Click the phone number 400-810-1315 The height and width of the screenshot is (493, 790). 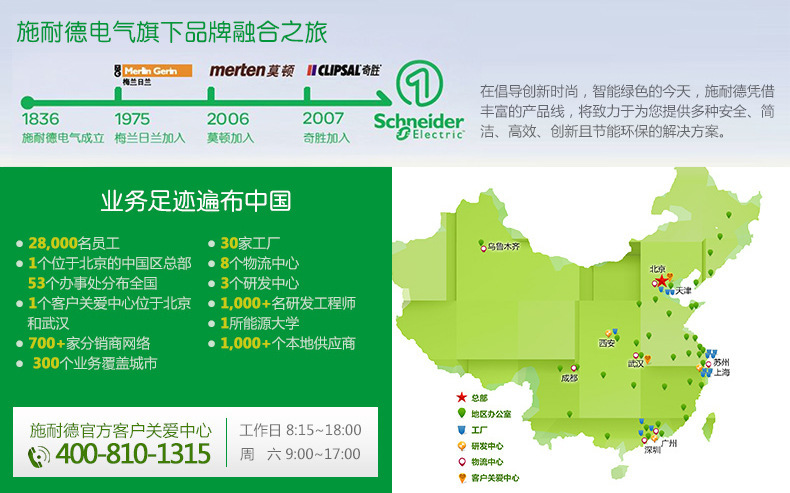(x=133, y=454)
